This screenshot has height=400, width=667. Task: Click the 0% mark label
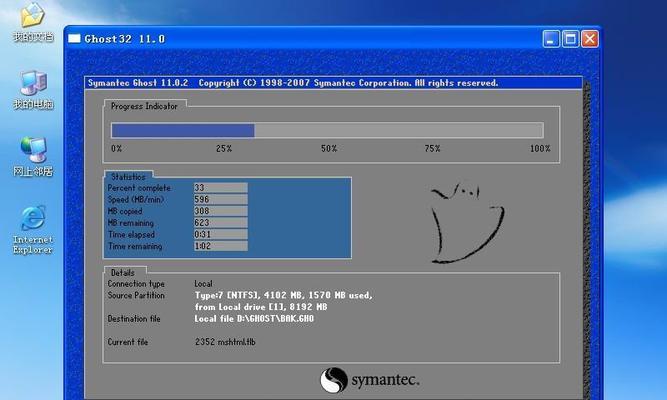click(x=117, y=149)
